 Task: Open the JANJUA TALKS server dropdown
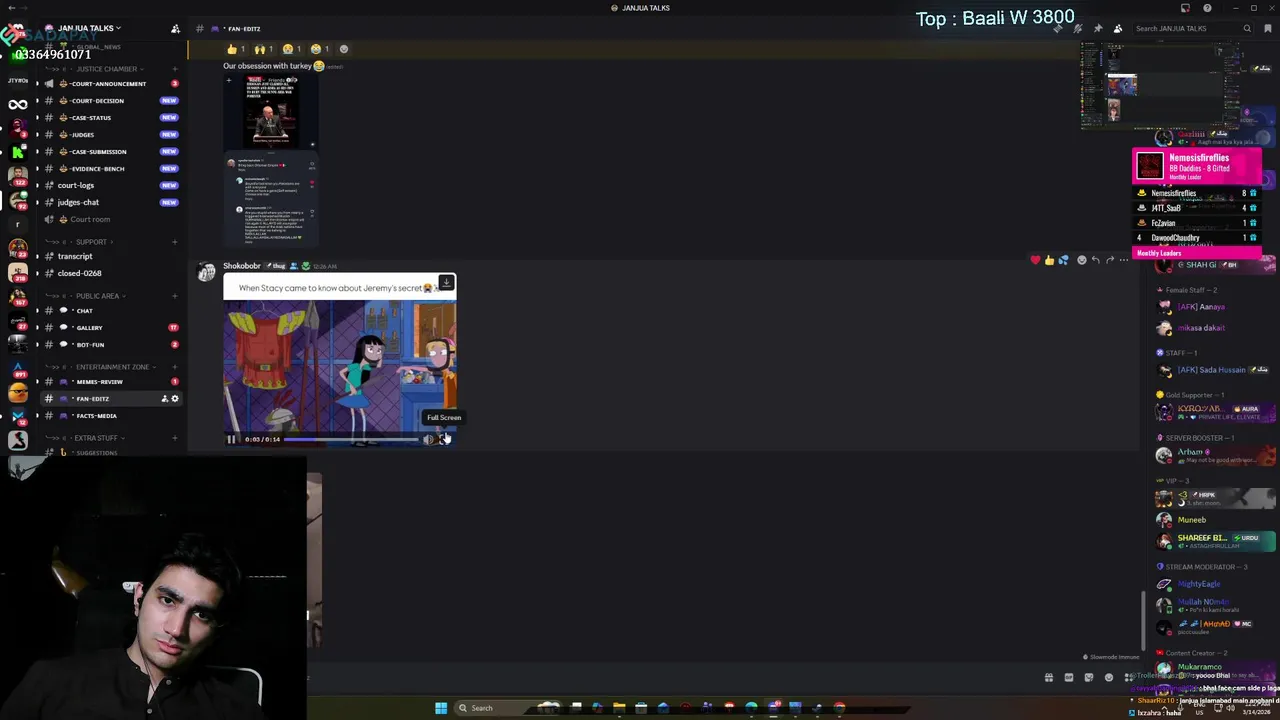90,28
